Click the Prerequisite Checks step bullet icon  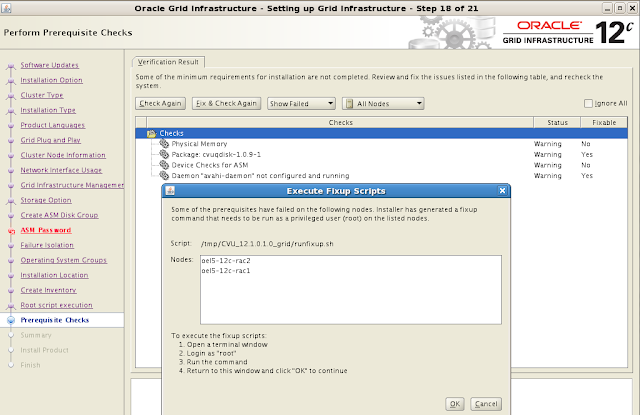click(x=11, y=320)
